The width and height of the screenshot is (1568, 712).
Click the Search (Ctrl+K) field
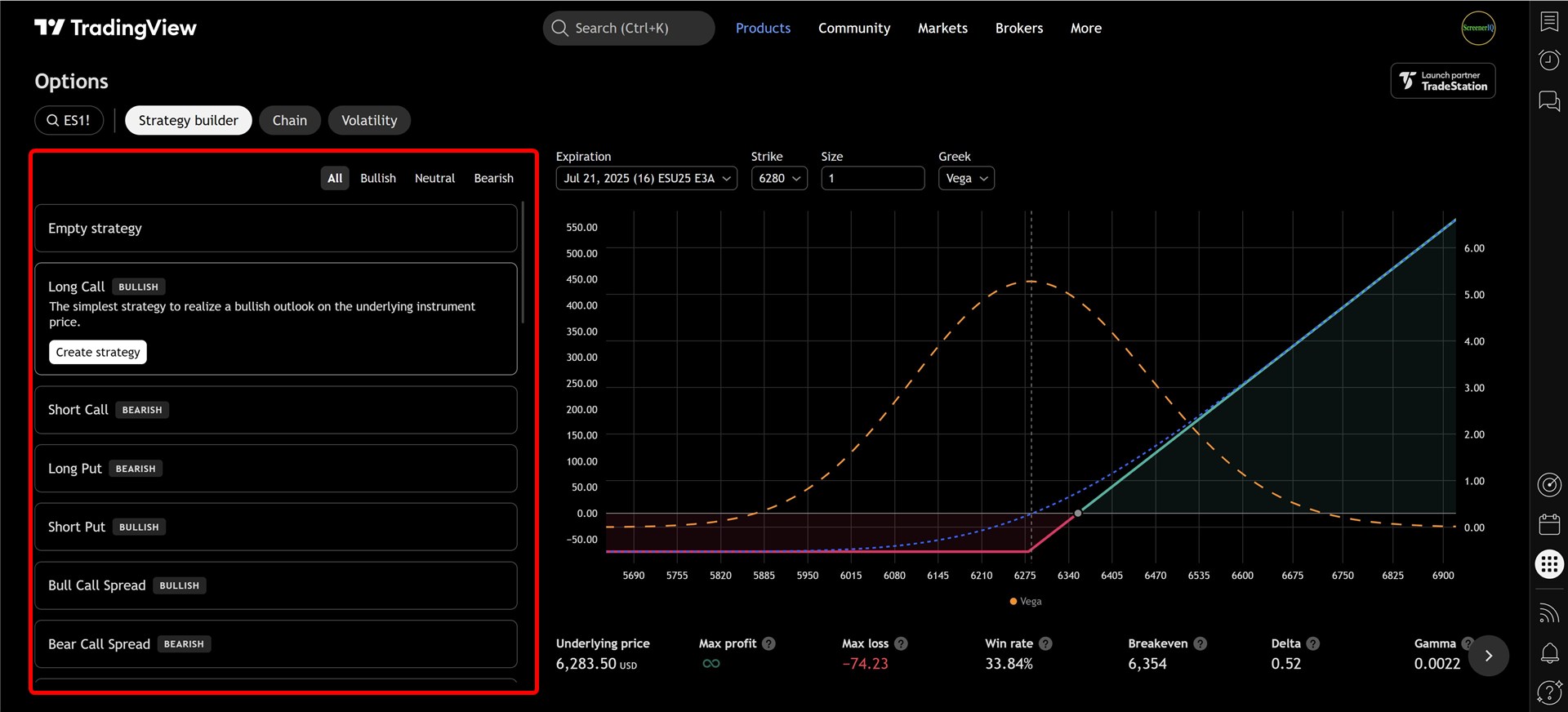click(x=629, y=28)
